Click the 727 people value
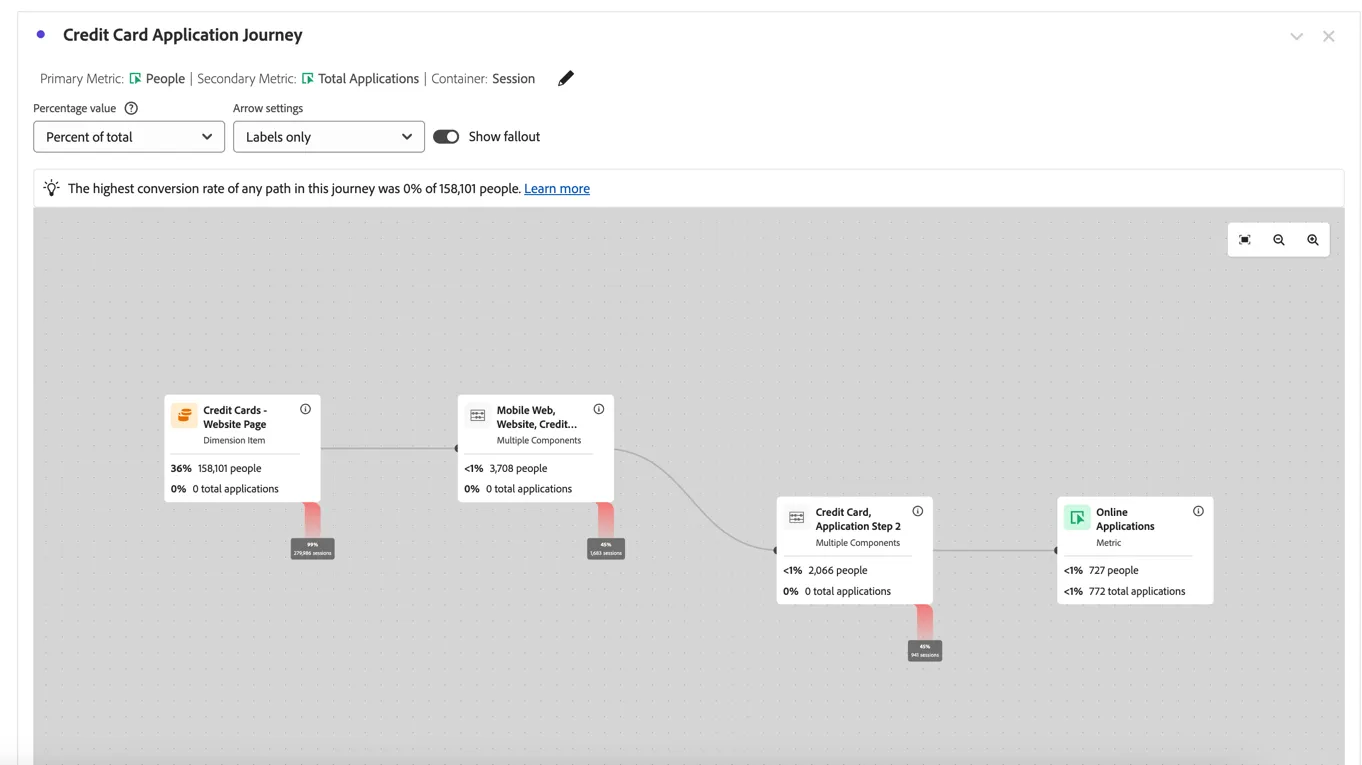Screen dimensions: 1362x765 pos(1115,570)
